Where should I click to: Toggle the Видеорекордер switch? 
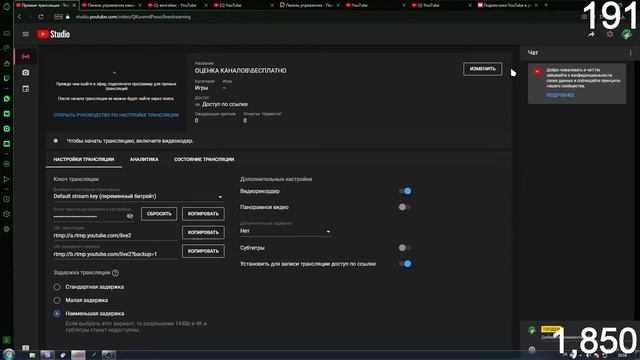tap(405, 191)
